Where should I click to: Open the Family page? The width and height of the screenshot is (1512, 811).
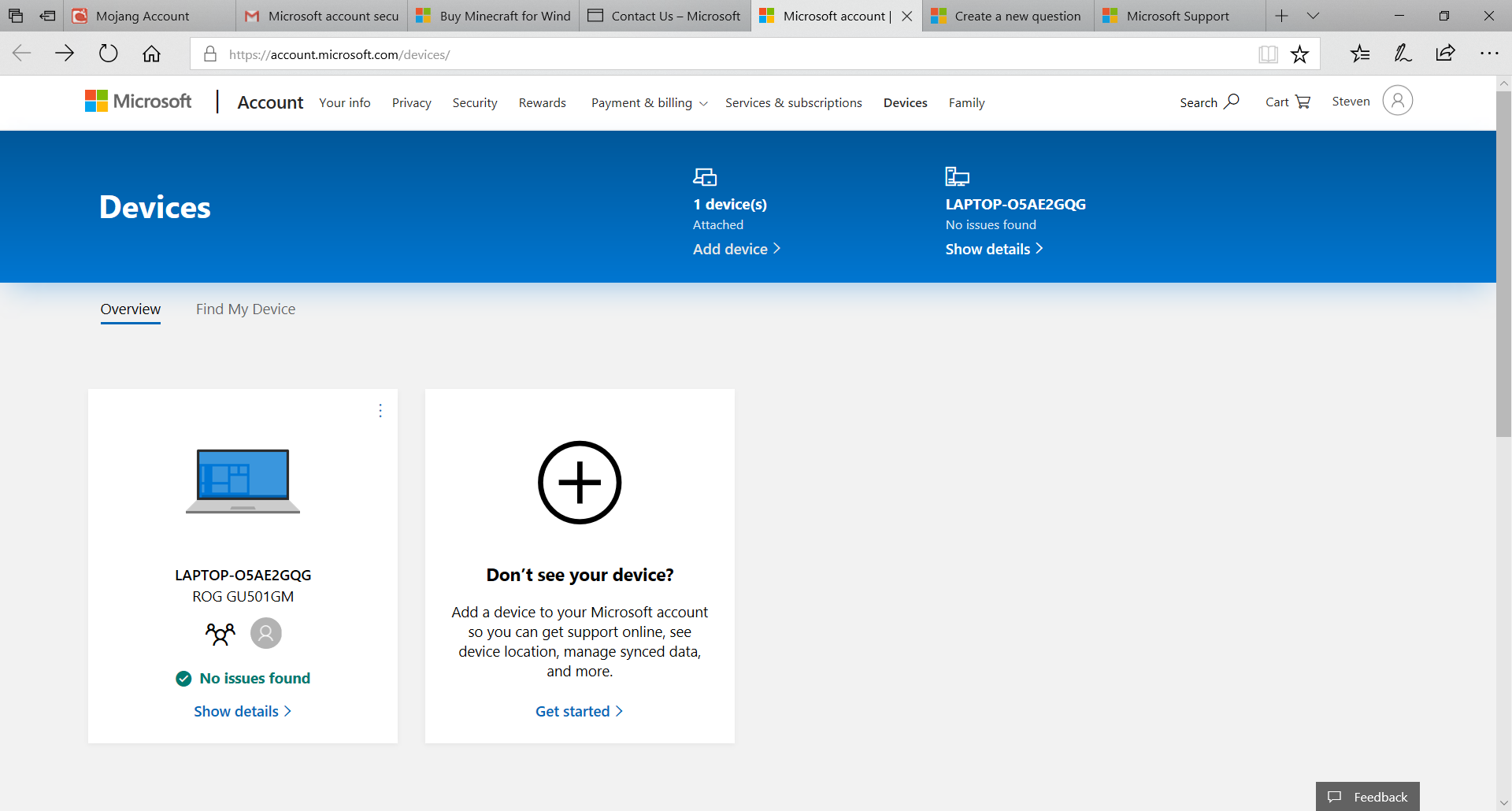tap(967, 102)
